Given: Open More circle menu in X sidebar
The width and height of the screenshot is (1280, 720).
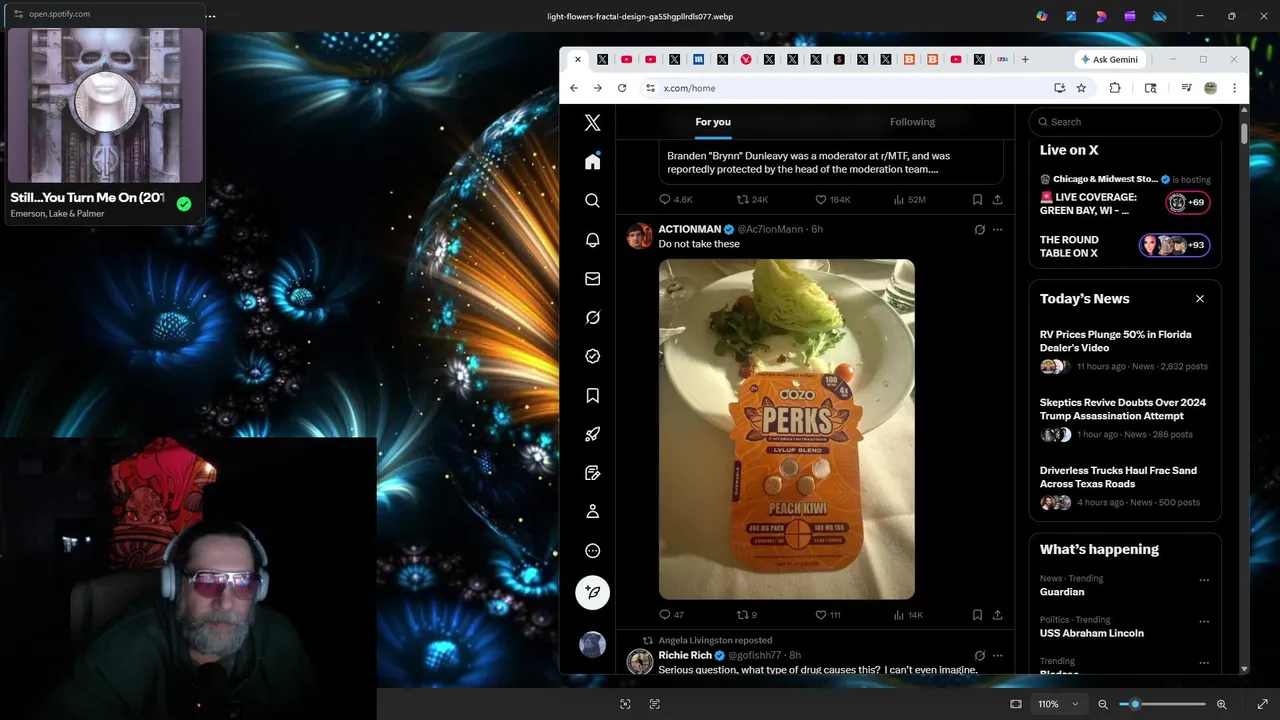Looking at the screenshot, I should click(592, 551).
